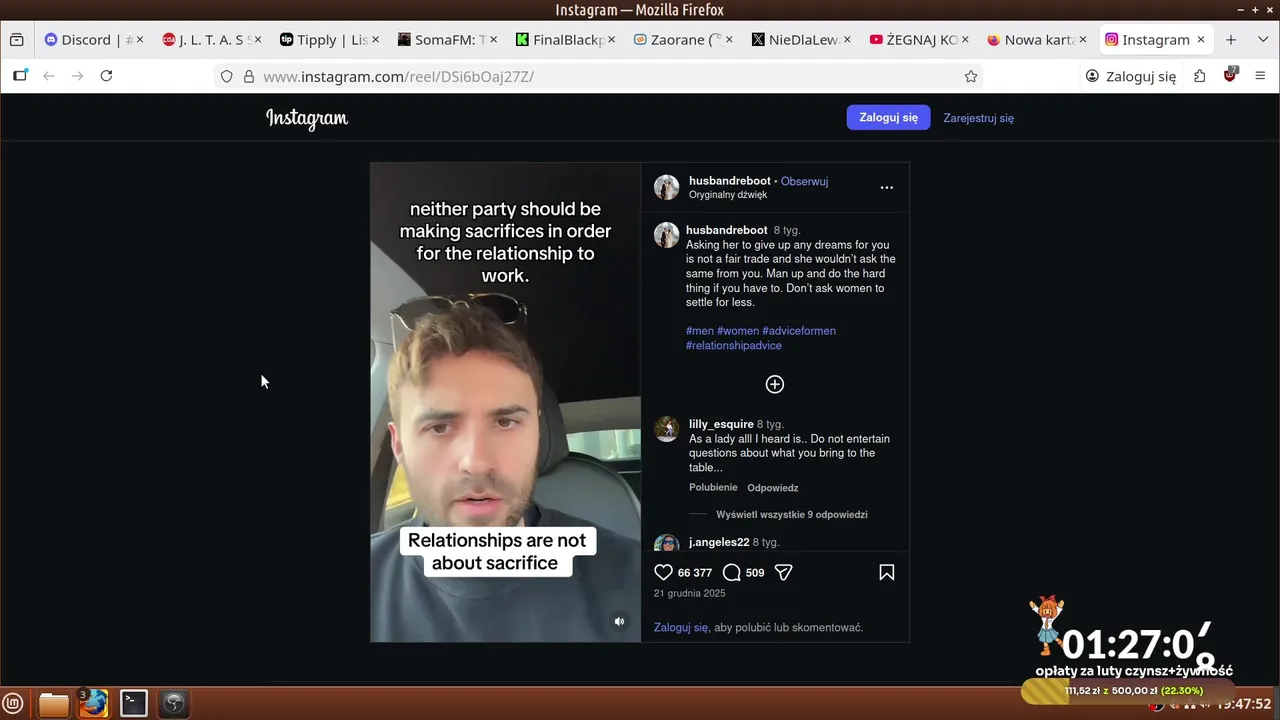Open the Linux Mint start menu
The image size is (1280, 720).
pyautogui.click(x=14, y=704)
